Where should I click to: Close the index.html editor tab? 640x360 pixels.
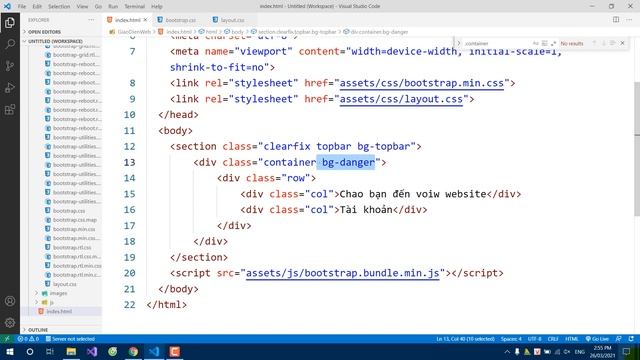(145, 20)
